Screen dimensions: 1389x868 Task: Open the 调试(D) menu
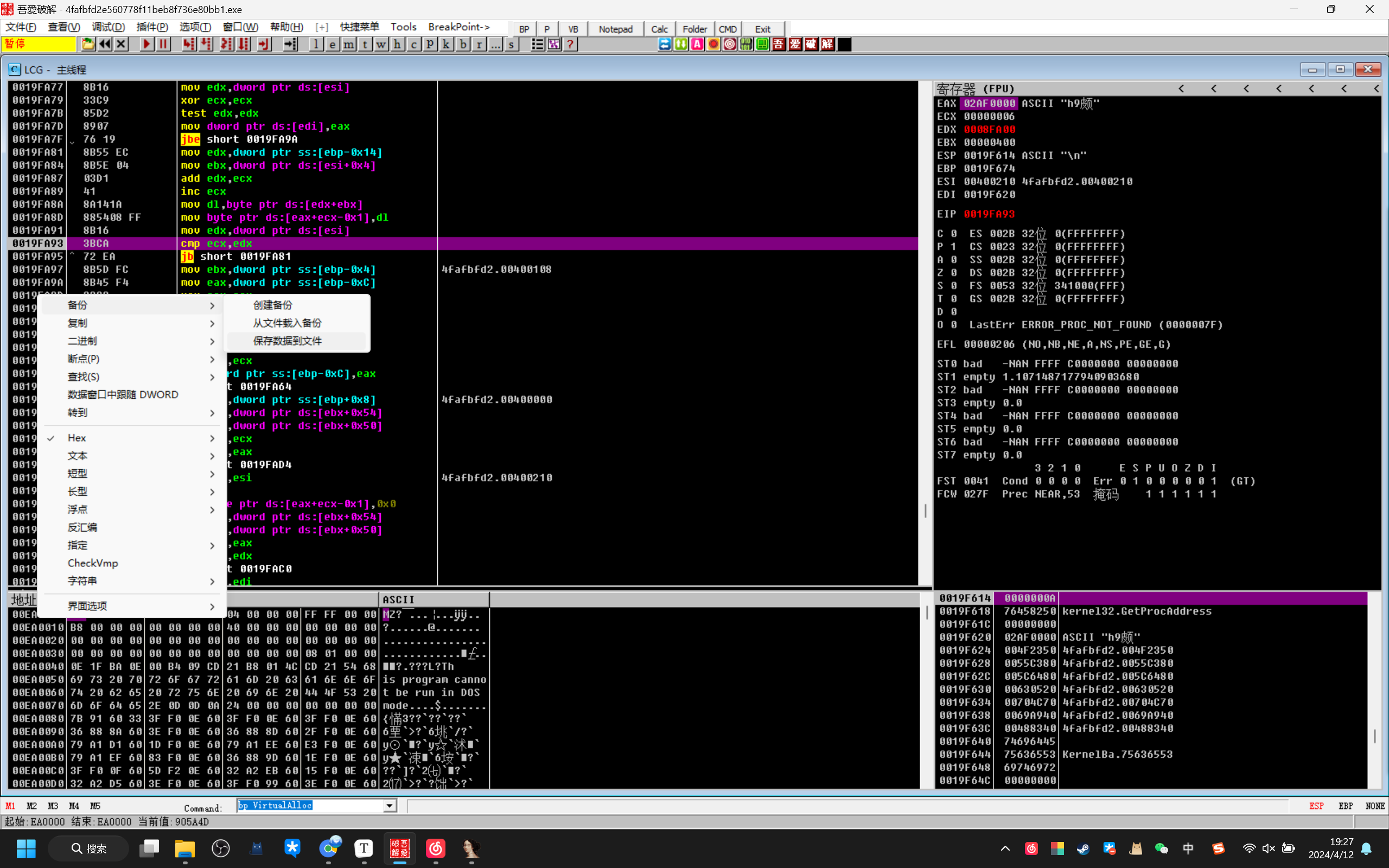pyautogui.click(x=108, y=27)
